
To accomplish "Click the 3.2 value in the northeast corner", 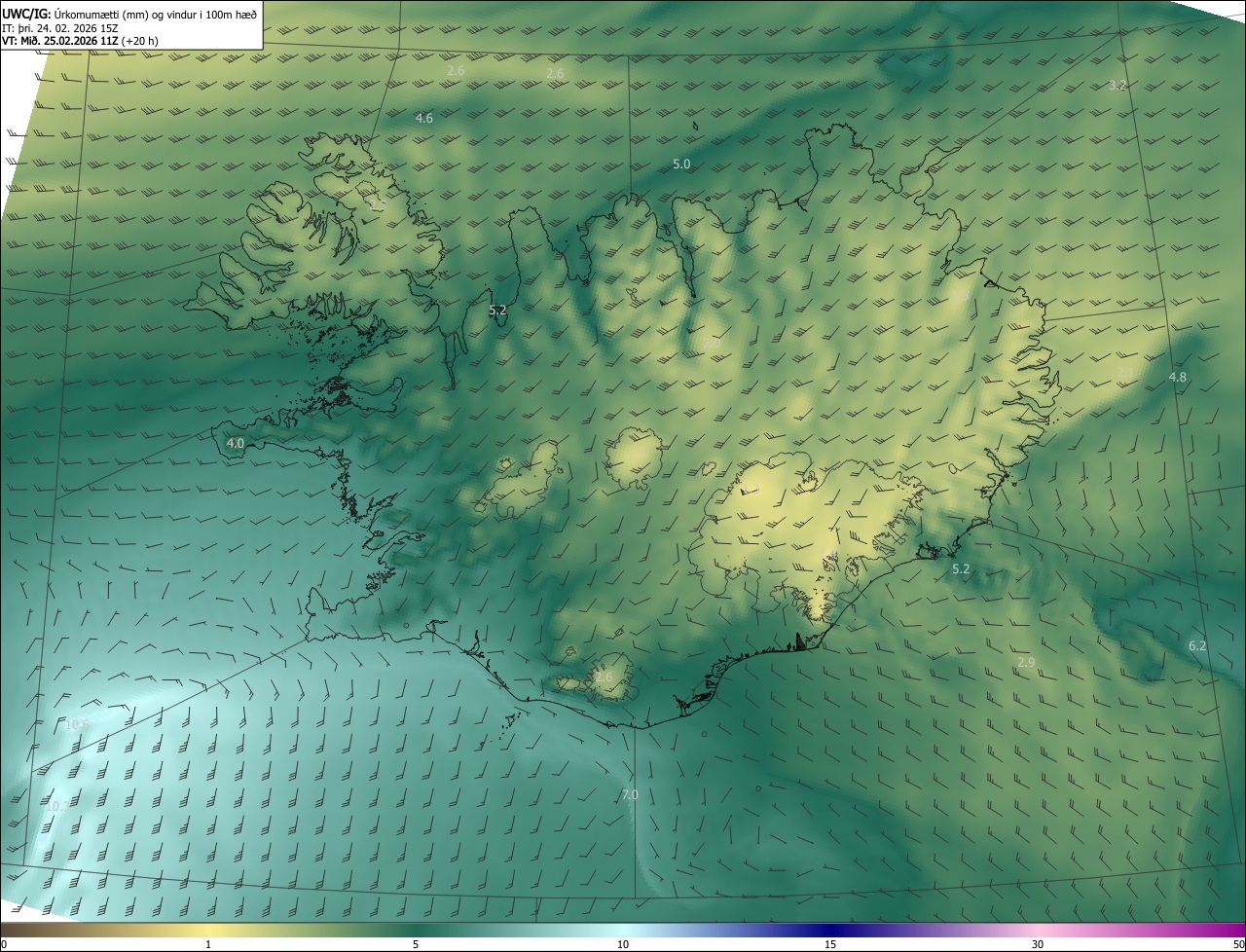I will [x=1118, y=86].
